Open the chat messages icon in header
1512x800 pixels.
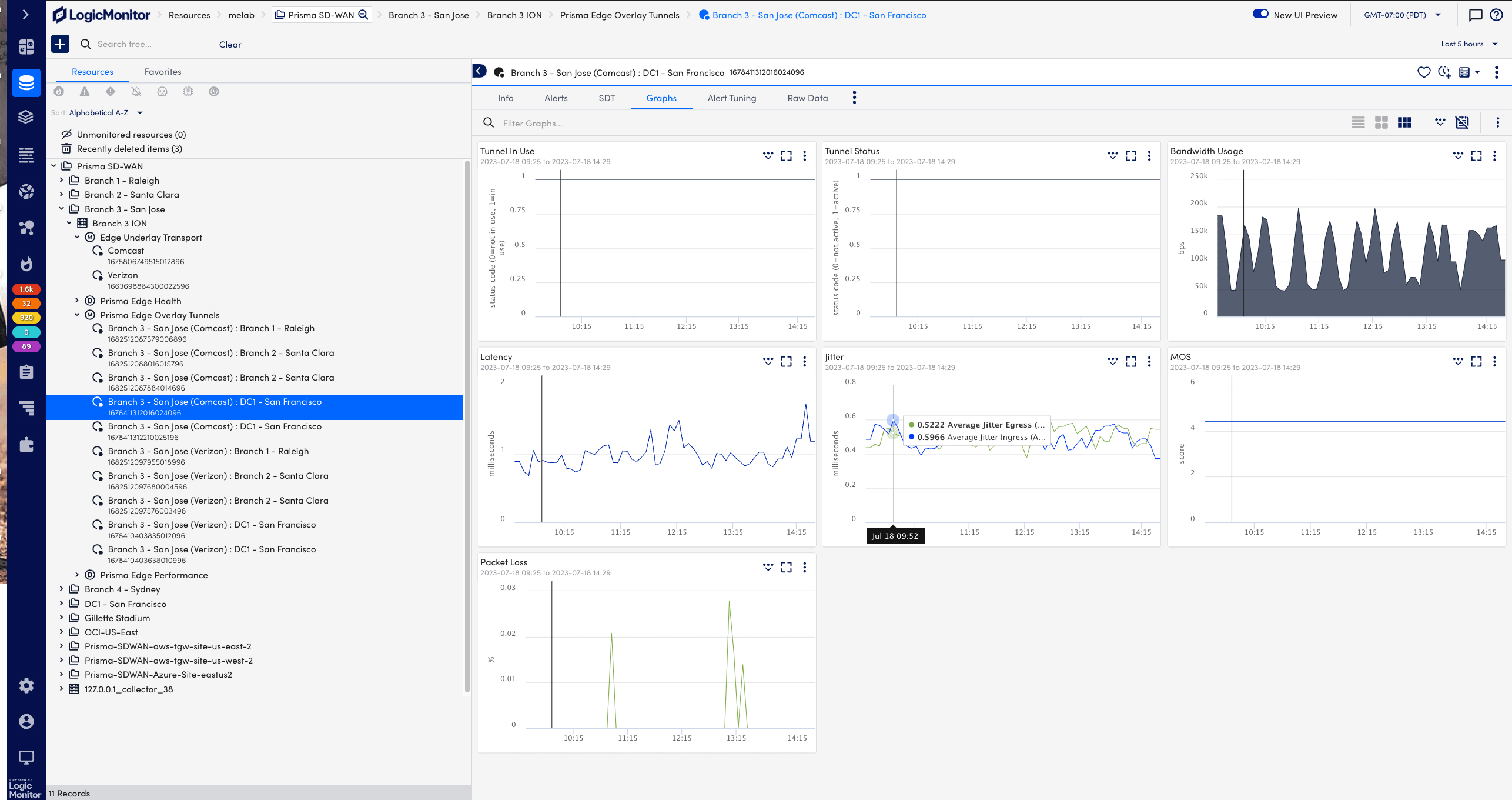(1476, 15)
